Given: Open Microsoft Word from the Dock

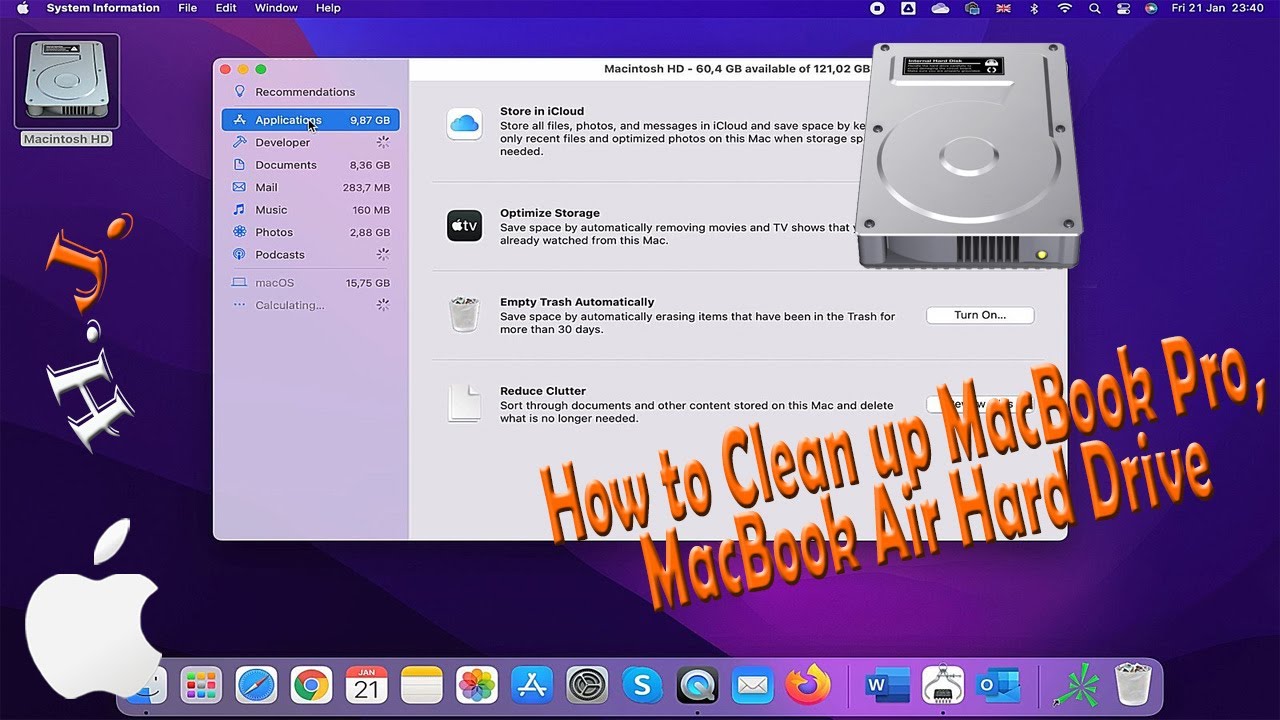Looking at the screenshot, I should pos(888,686).
